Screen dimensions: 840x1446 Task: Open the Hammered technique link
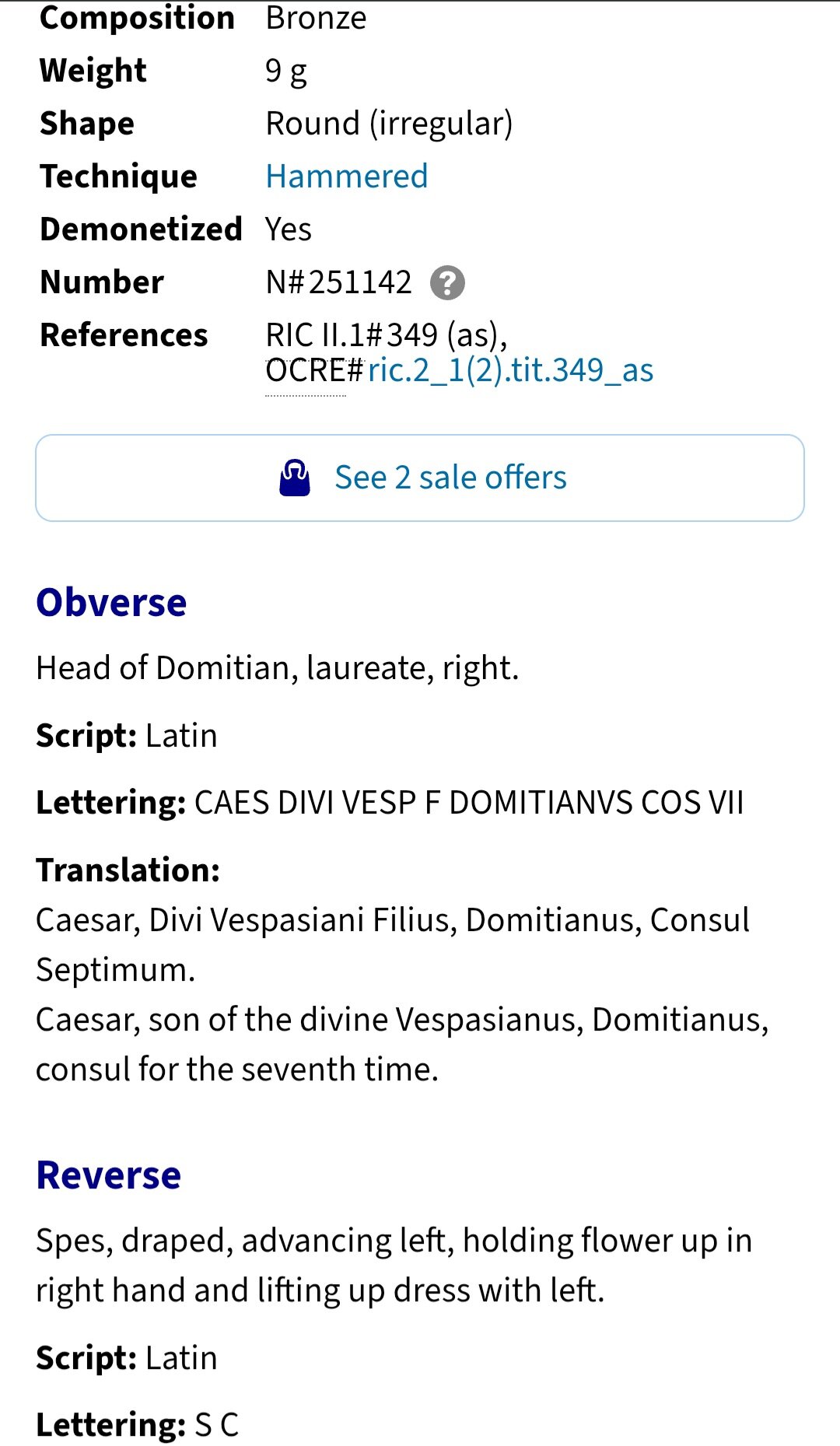(x=347, y=177)
